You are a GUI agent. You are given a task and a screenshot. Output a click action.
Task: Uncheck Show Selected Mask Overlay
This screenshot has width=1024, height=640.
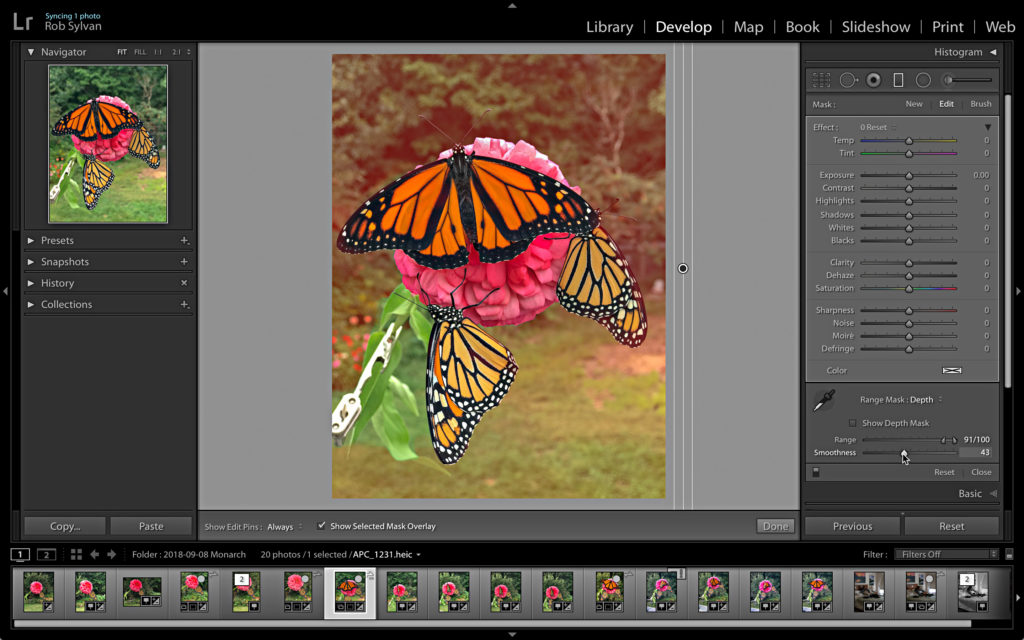point(321,526)
